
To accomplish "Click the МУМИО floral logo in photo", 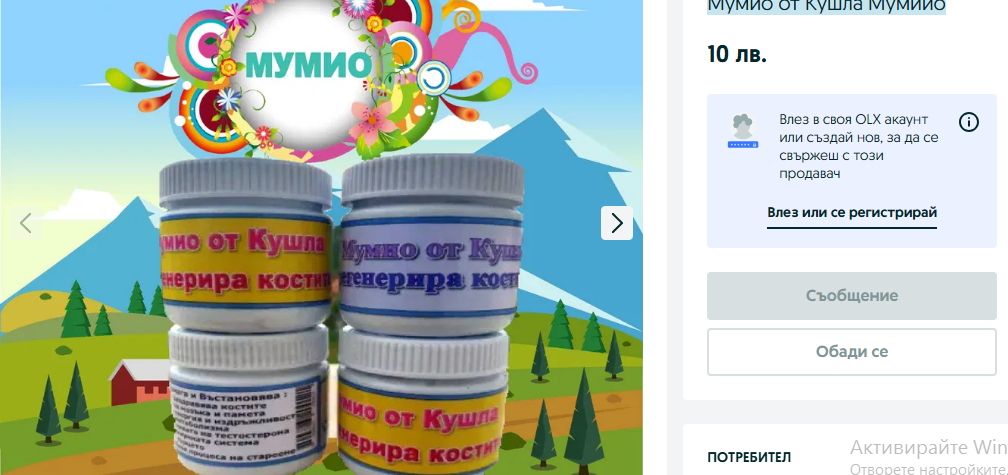I will (x=309, y=64).
